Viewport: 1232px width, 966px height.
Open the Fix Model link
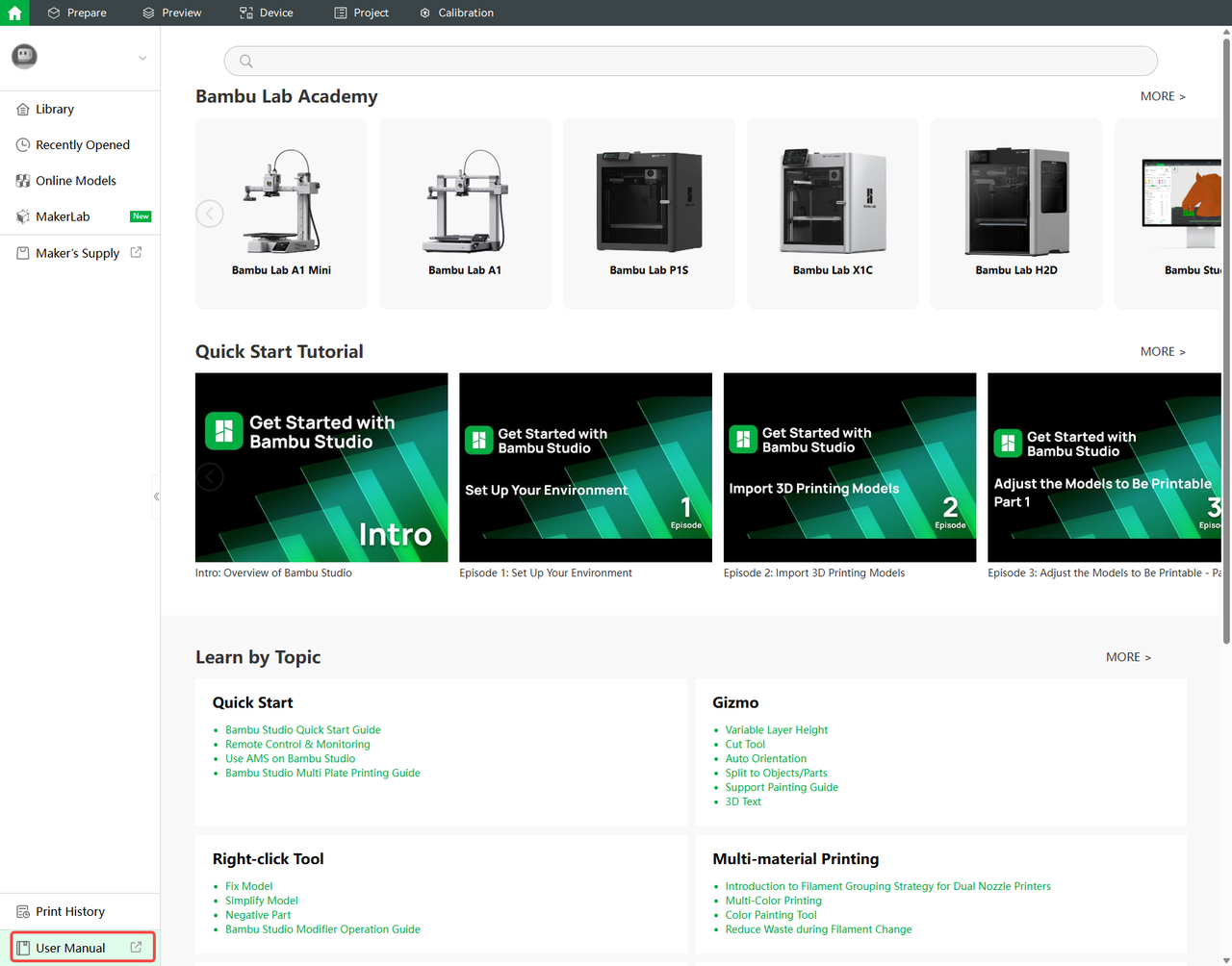click(x=249, y=887)
